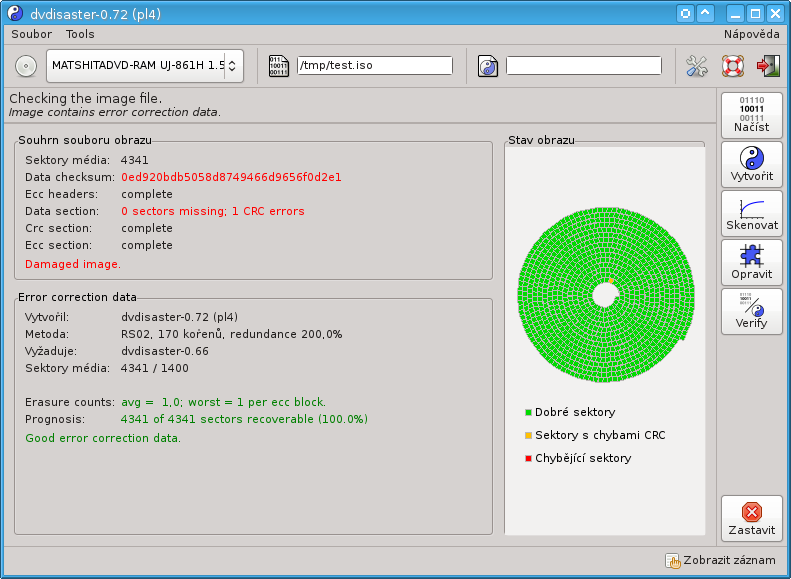Viewport: 791px width, 579px height.
Task: Expand the MATSHITADVD-RAM drive dropdown
Action: click(x=145, y=66)
